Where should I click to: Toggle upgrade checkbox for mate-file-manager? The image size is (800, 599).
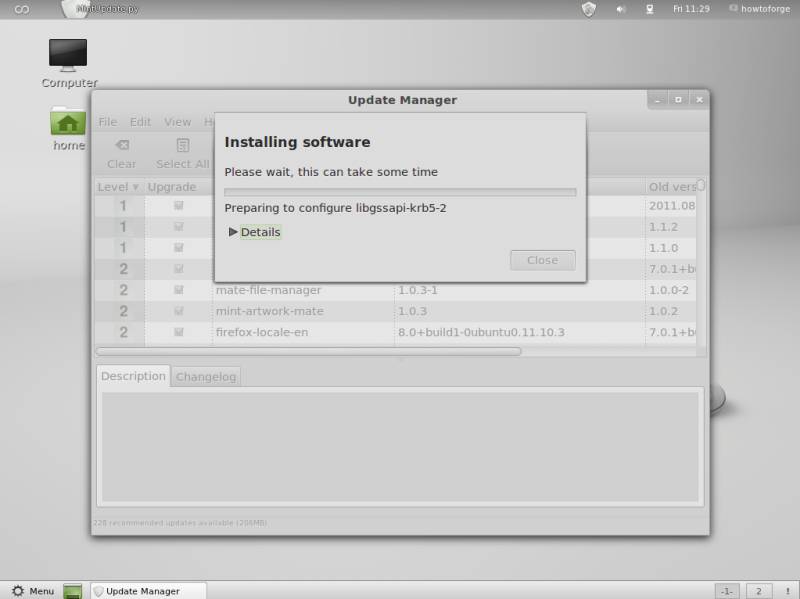pyautogui.click(x=179, y=290)
